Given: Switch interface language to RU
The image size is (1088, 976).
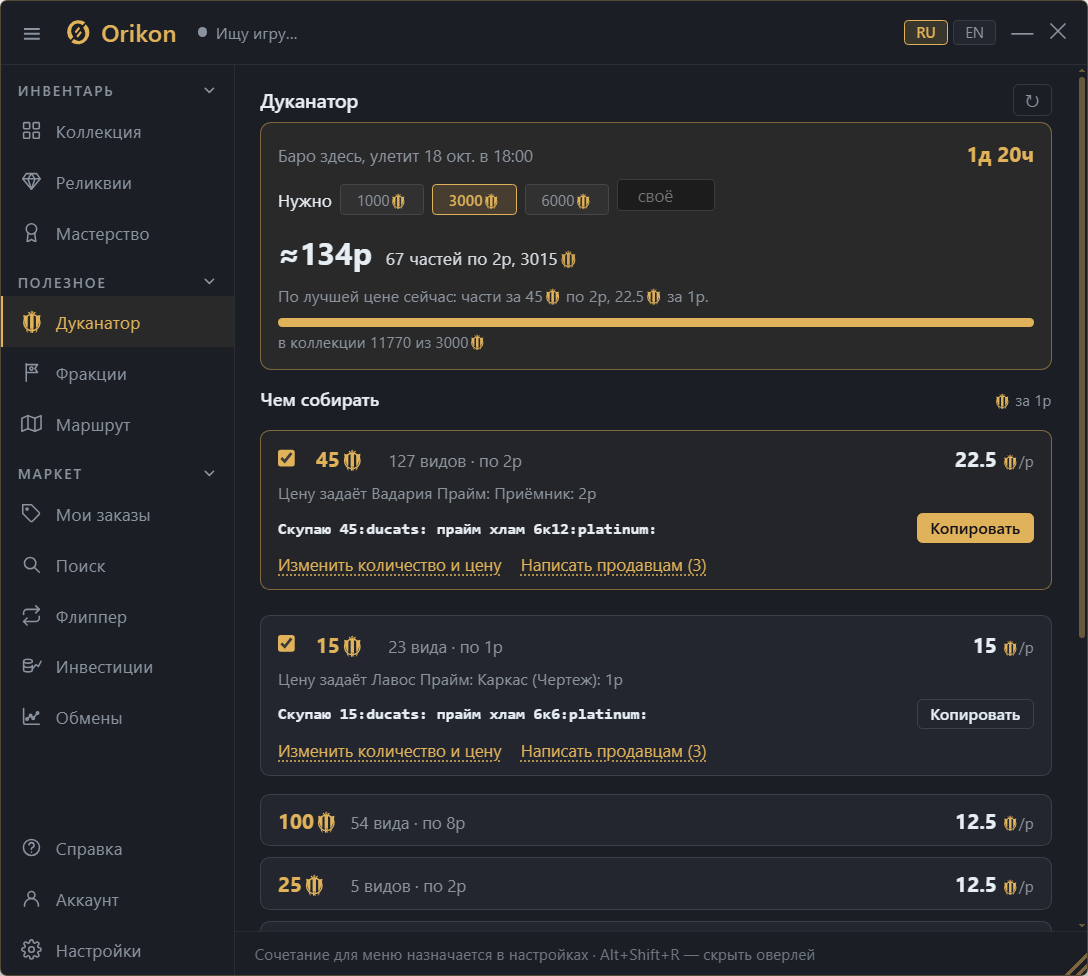Looking at the screenshot, I should click(926, 33).
